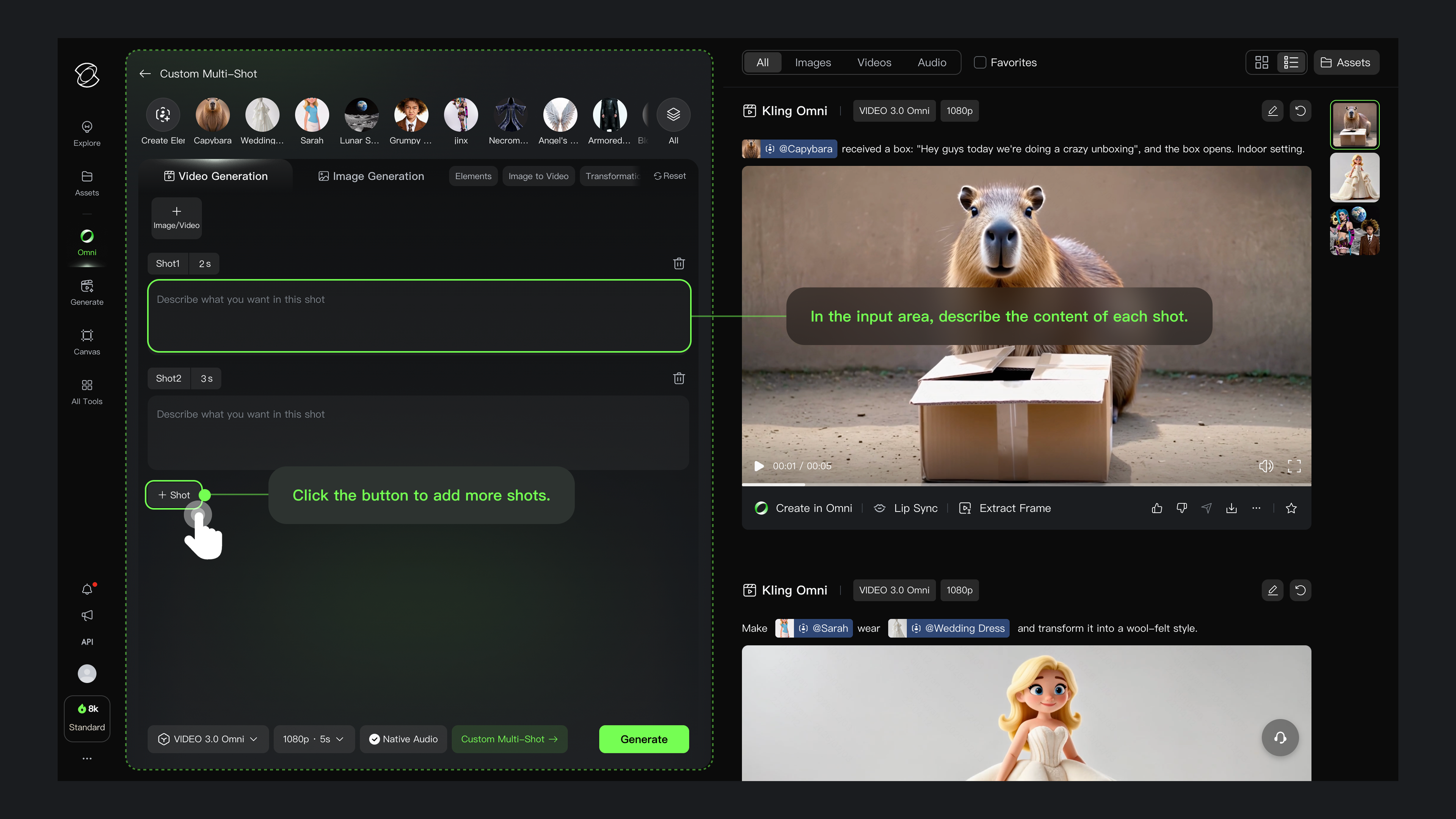This screenshot has height=819, width=1456.
Task: Open the VIDEO 3.0 Omni model dropdown
Action: click(x=208, y=739)
